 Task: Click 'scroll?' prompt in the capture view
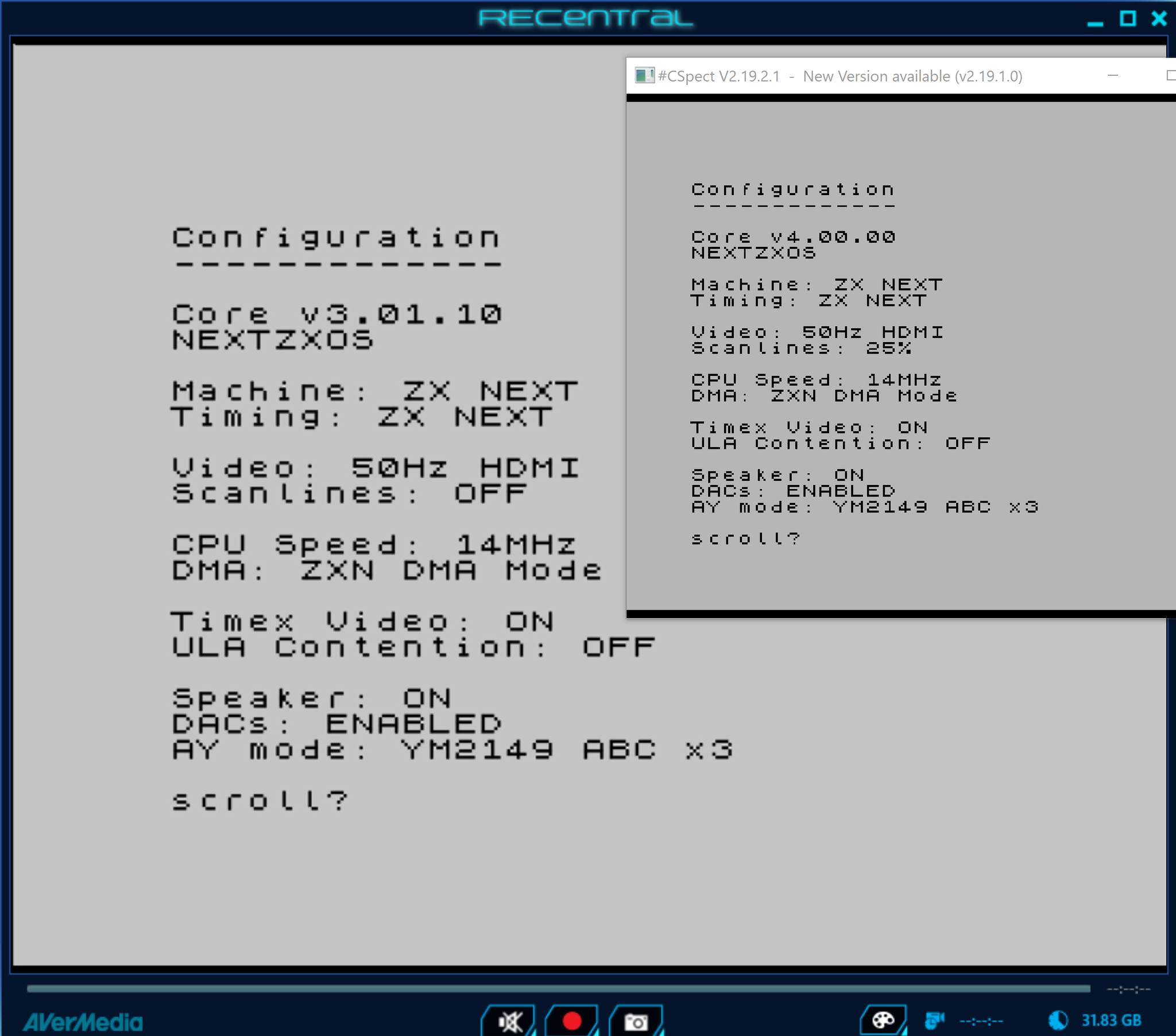pos(260,800)
